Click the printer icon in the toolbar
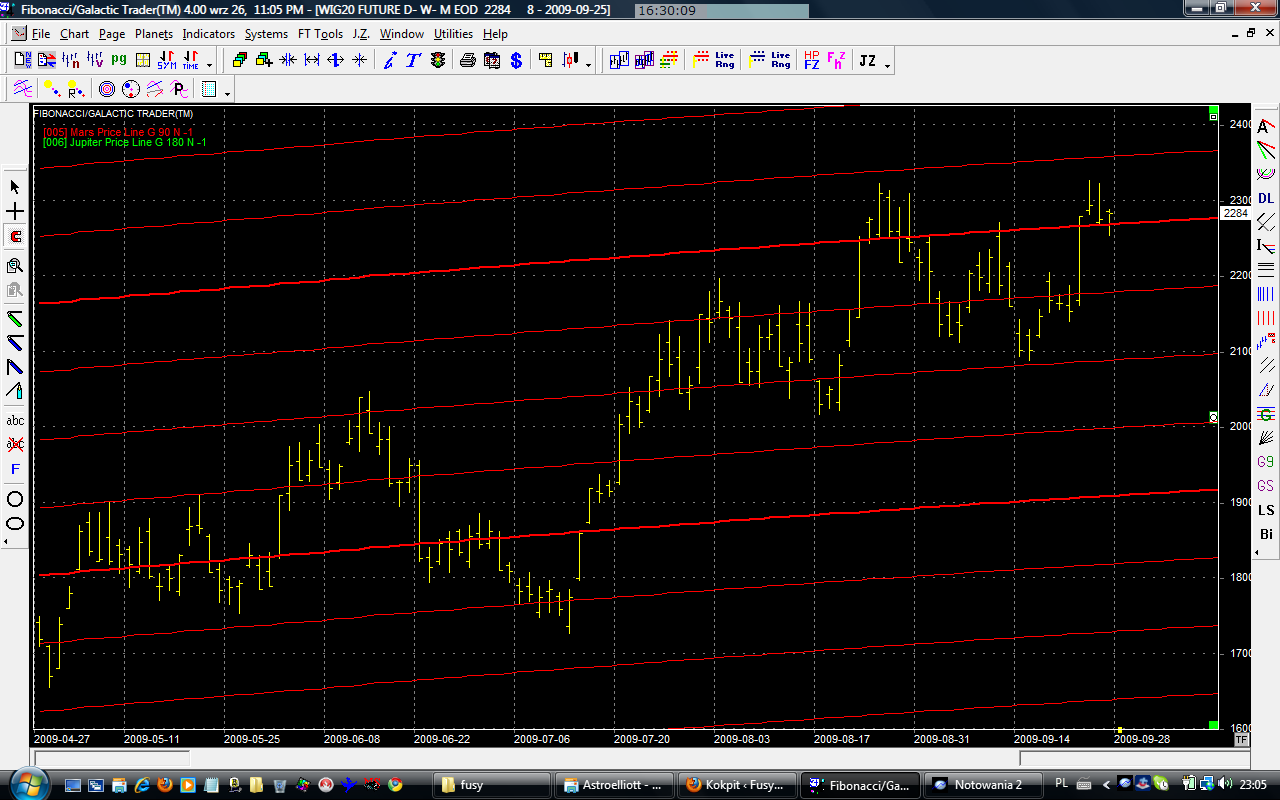This screenshot has width=1280, height=800. 467,60
